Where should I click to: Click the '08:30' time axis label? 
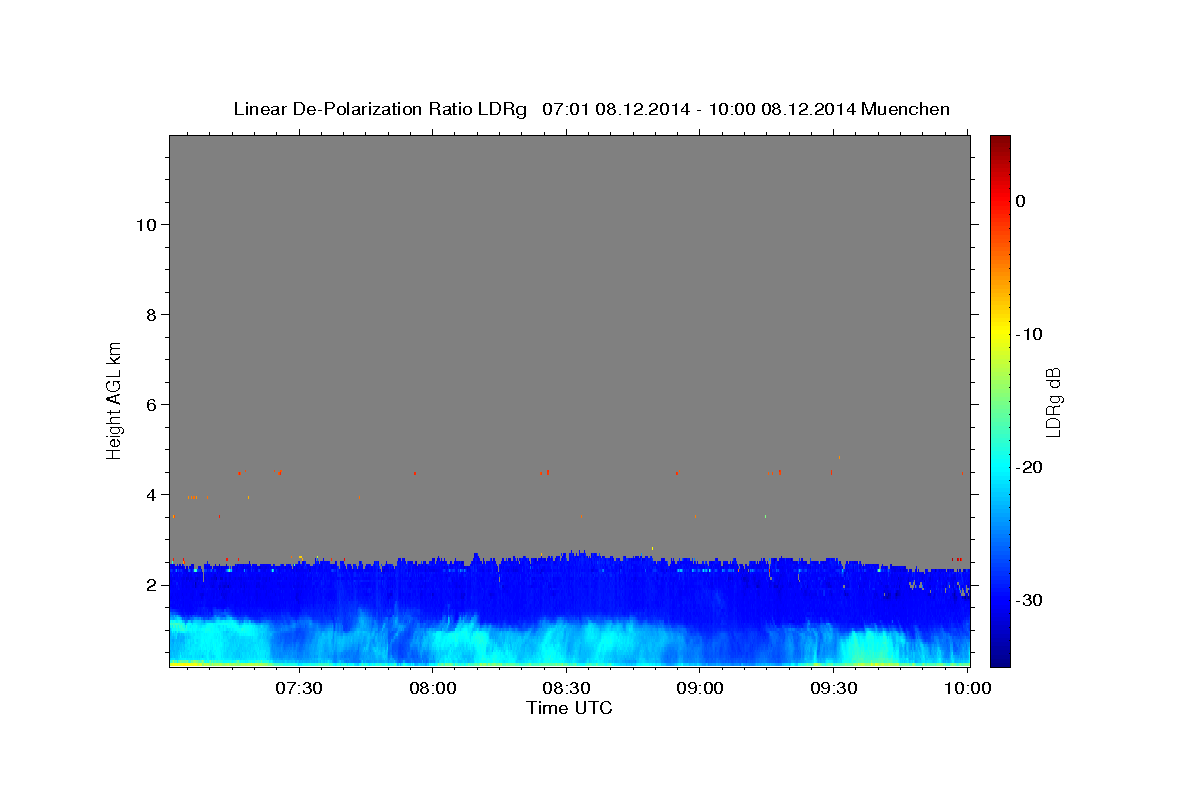pyautogui.click(x=566, y=688)
